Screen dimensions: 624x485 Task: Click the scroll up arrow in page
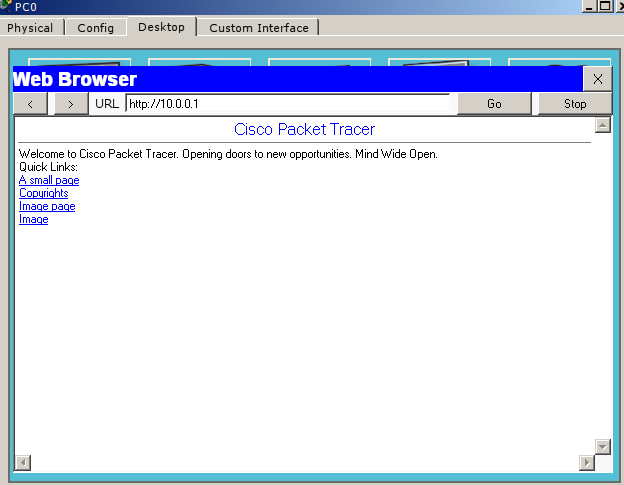click(x=603, y=125)
